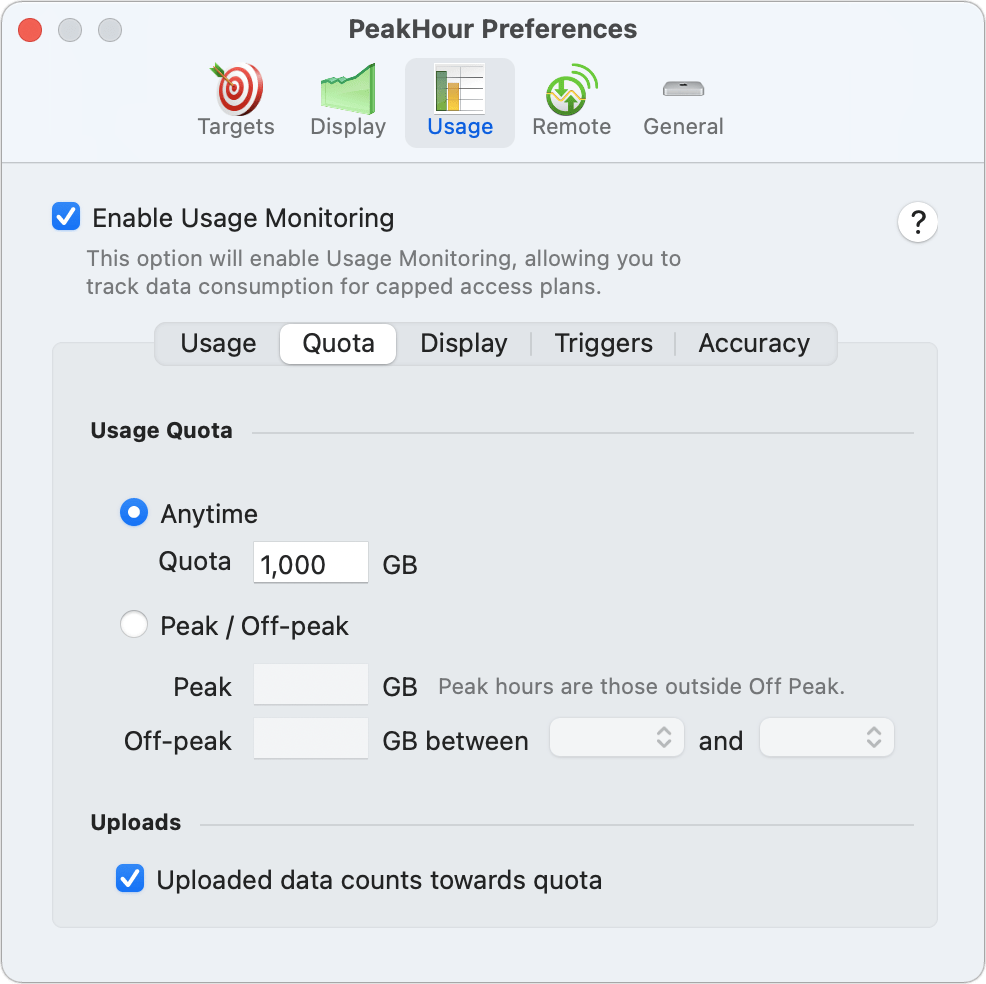Image resolution: width=986 pixels, height=984 pixels.
Task: Switch to the Accuracy segment tab
Action: (x=754, y=344)
